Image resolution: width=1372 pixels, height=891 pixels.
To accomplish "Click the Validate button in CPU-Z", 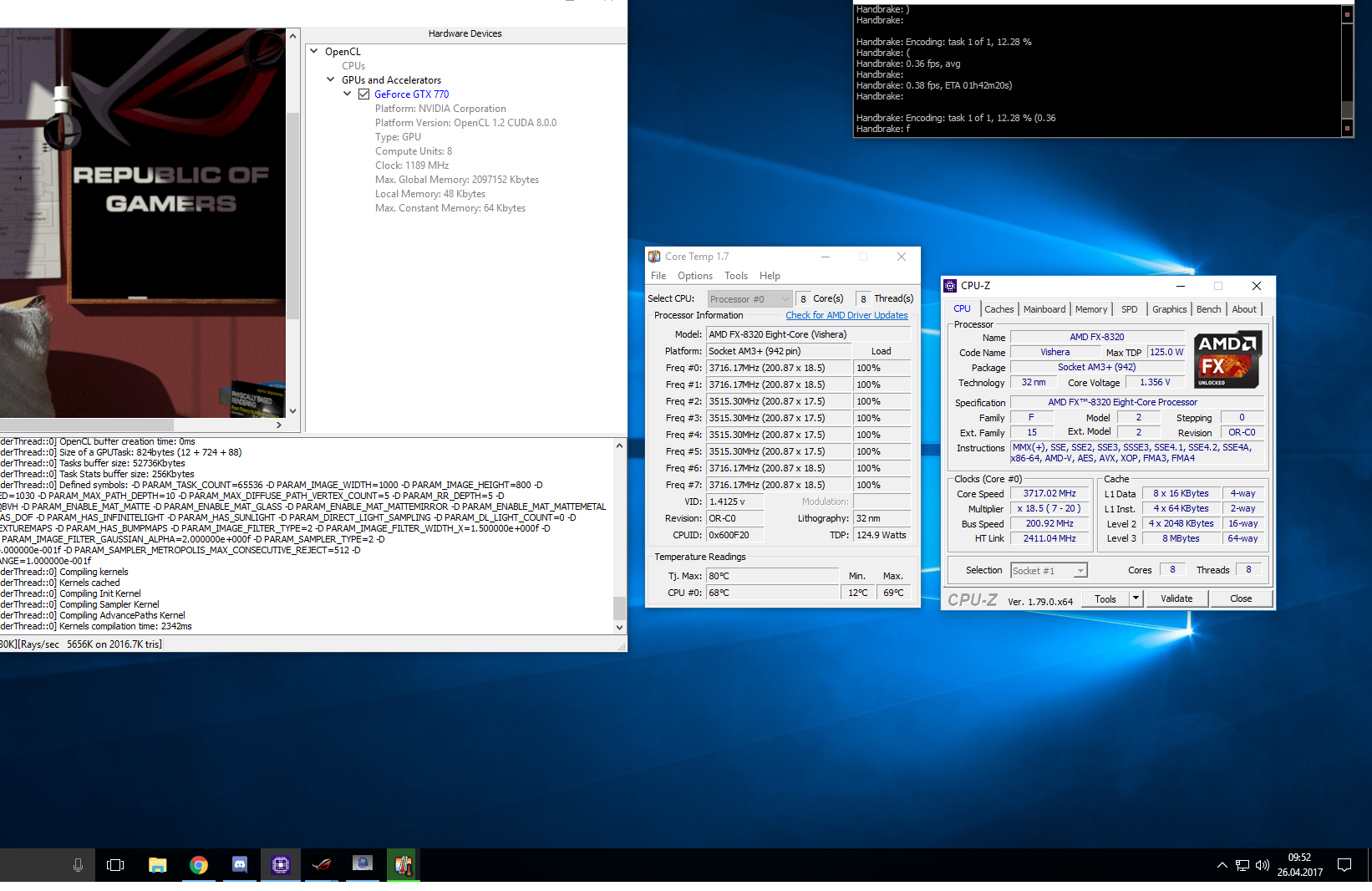I will point(1176,598).
